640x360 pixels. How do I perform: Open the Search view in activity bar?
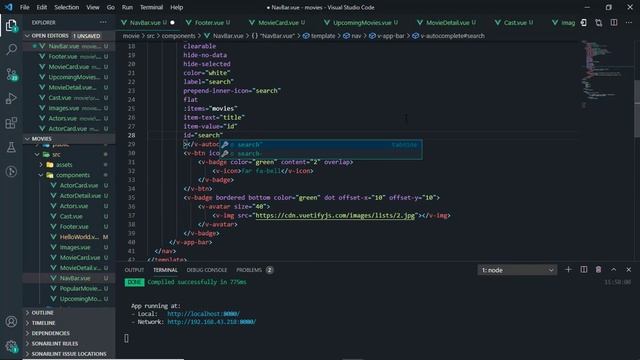coord(11,49)
